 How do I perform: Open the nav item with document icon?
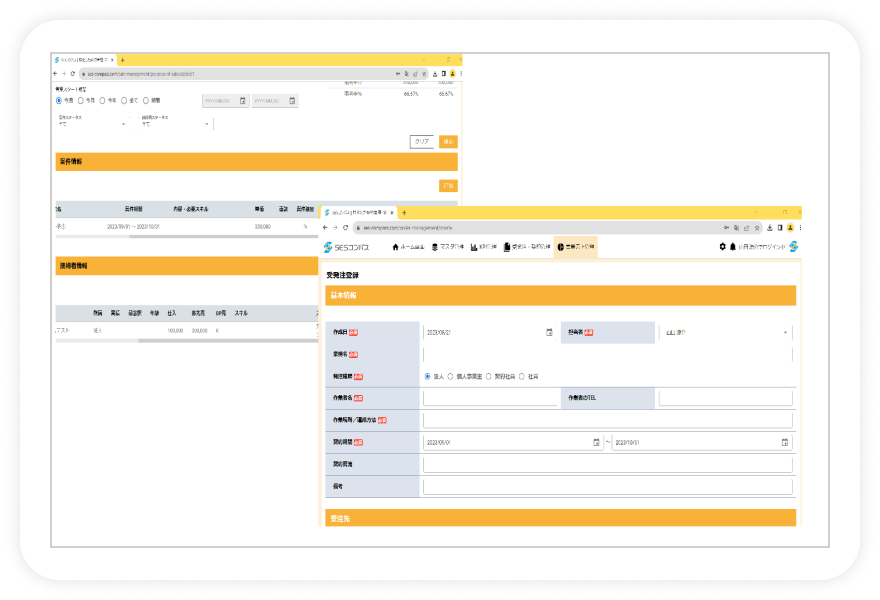pyautogui.click(x=527, y=247)
